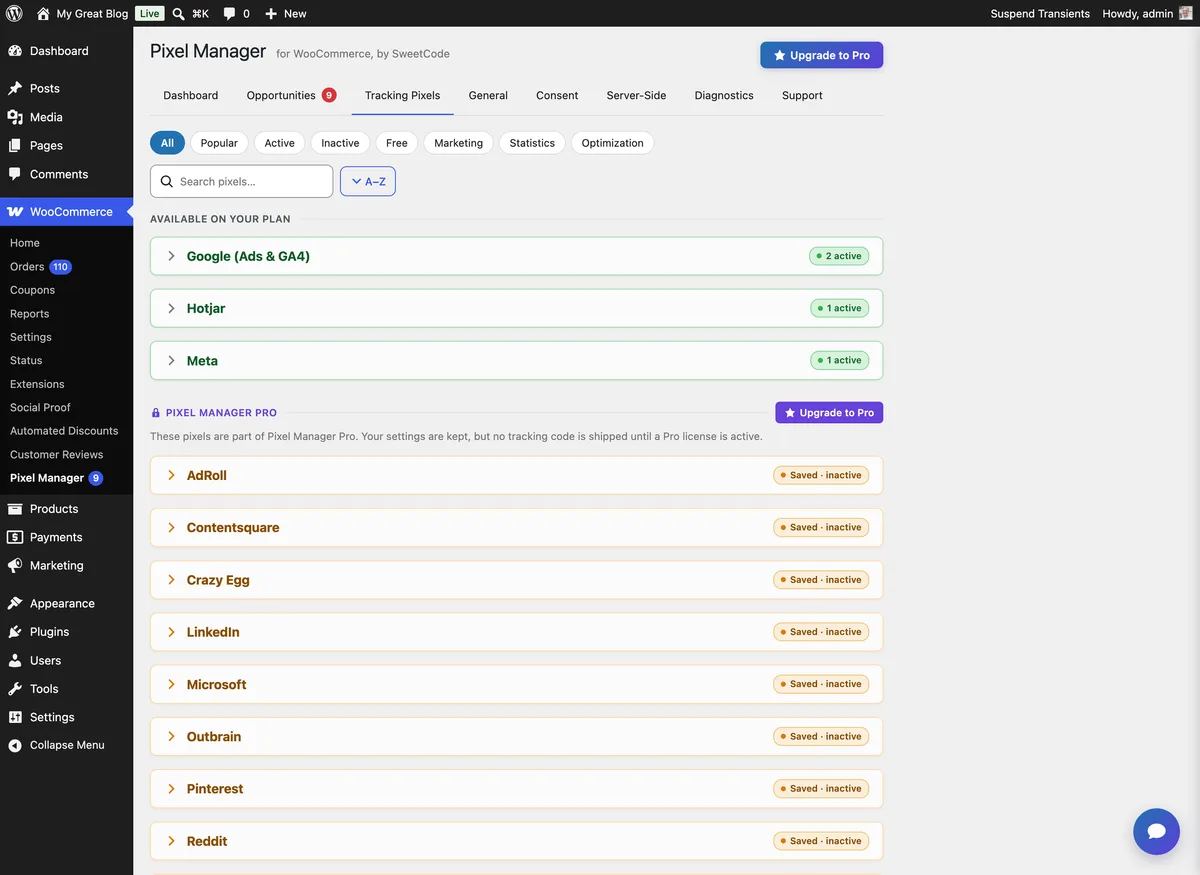Select the Active filter pill
Screen dimensions: 1200x875
280,143
